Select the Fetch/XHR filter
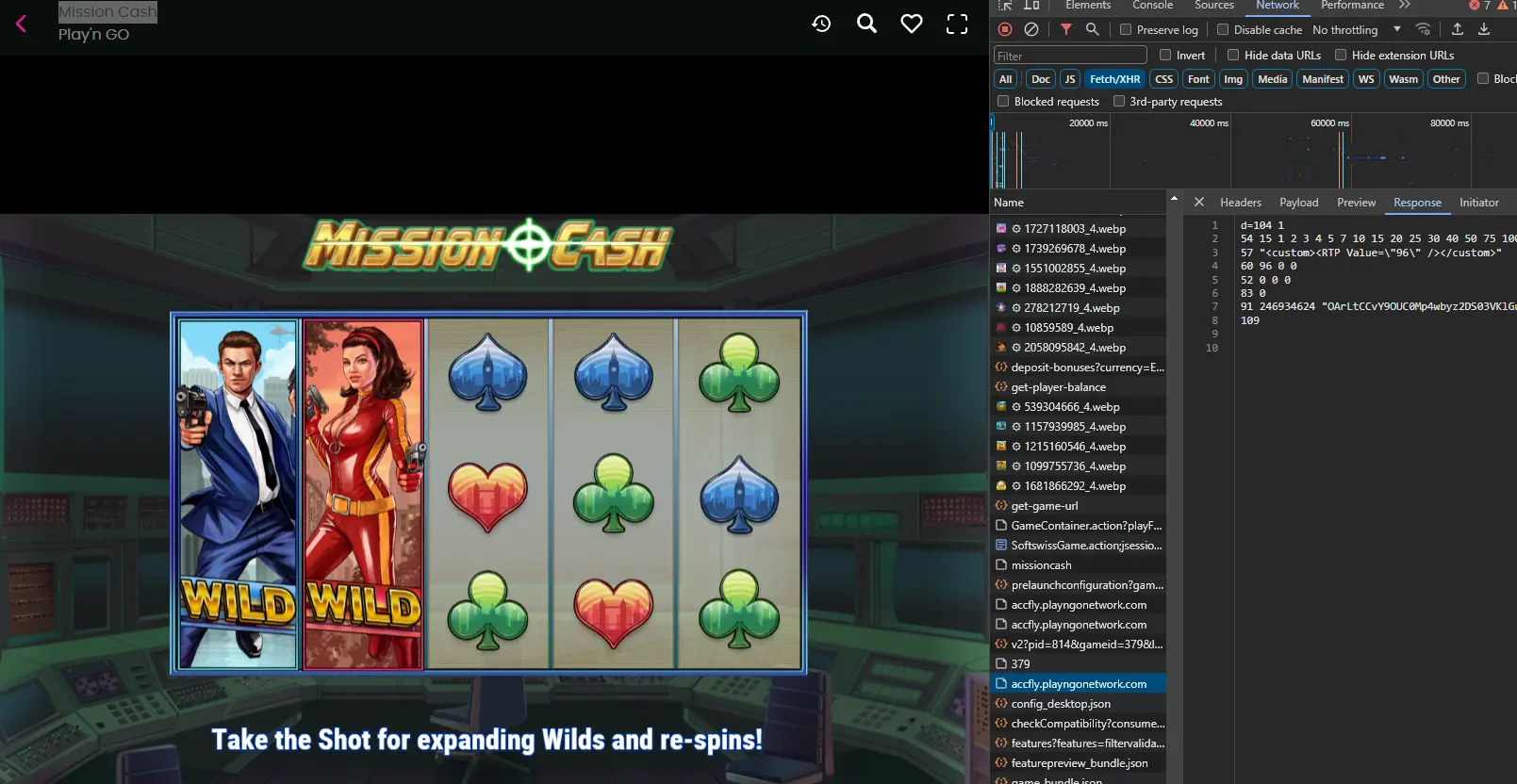 pyautogui.click(x=1115, y=79)
